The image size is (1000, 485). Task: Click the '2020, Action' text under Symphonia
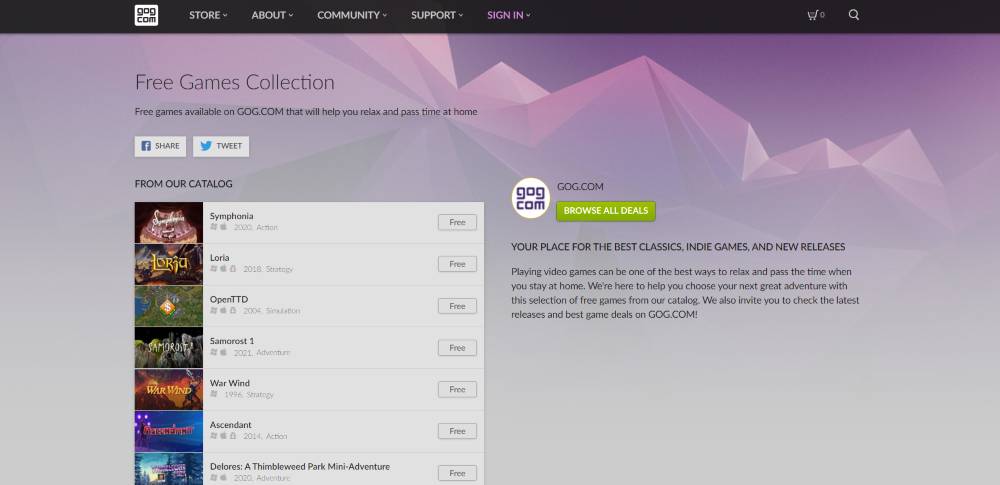(256, 227)
